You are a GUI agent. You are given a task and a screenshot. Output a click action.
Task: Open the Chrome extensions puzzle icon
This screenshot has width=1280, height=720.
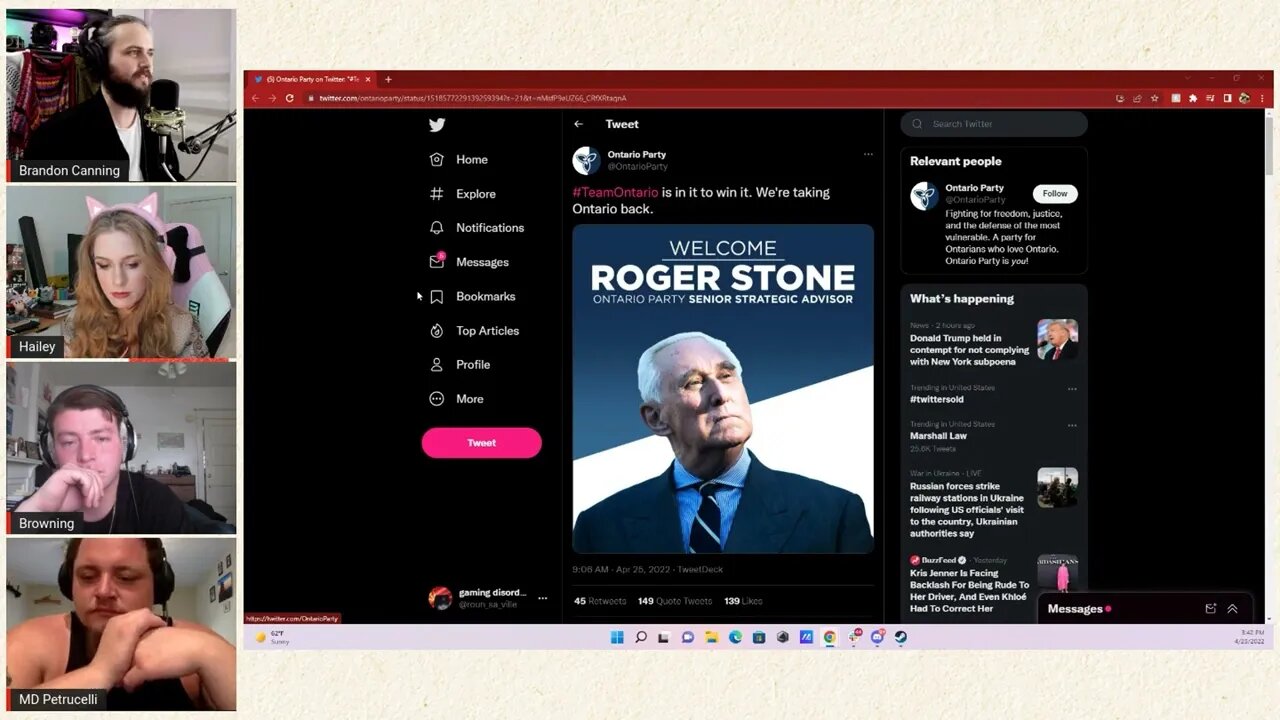point(1193,98)
